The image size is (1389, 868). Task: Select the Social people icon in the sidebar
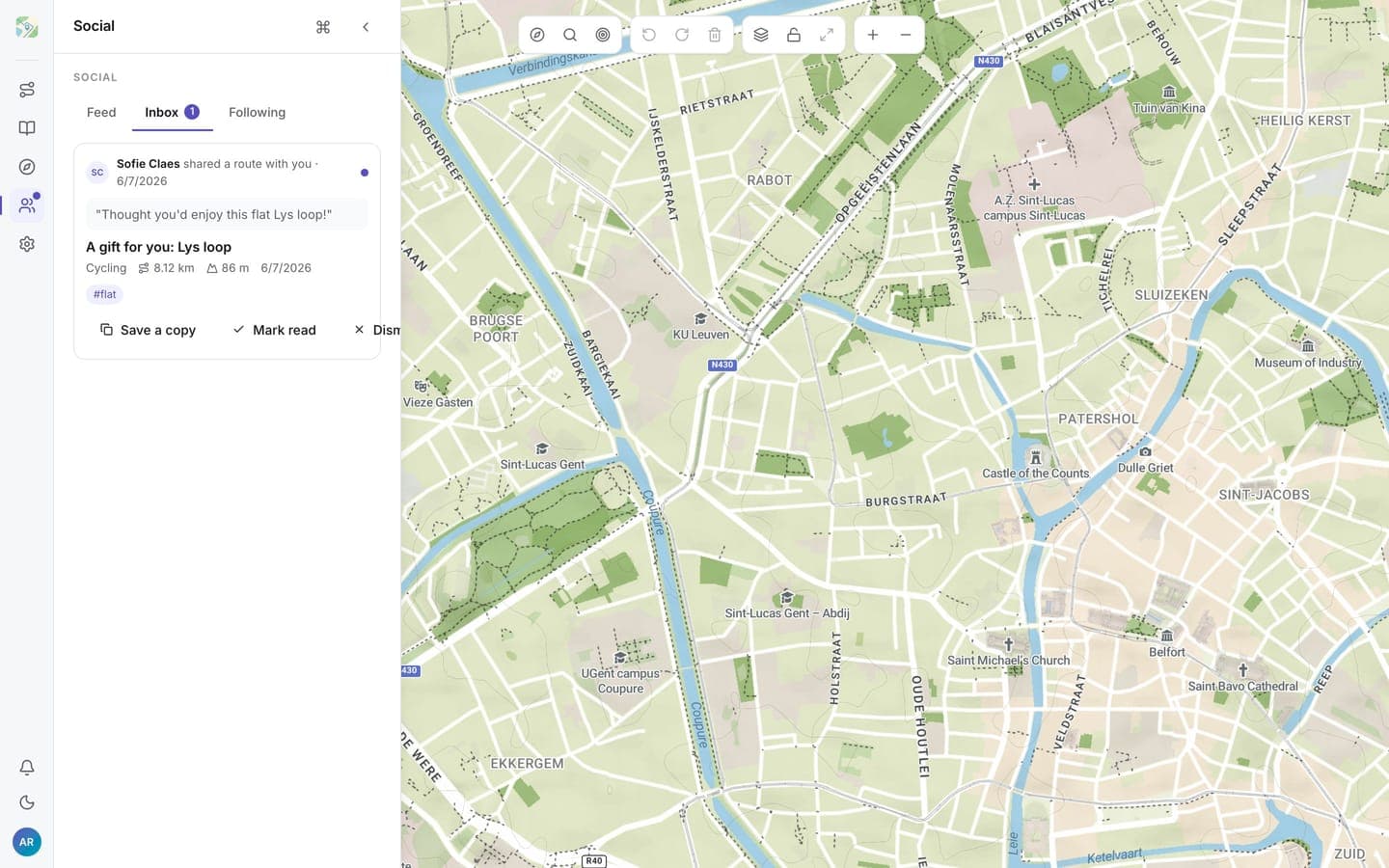(x=27, y=205)
